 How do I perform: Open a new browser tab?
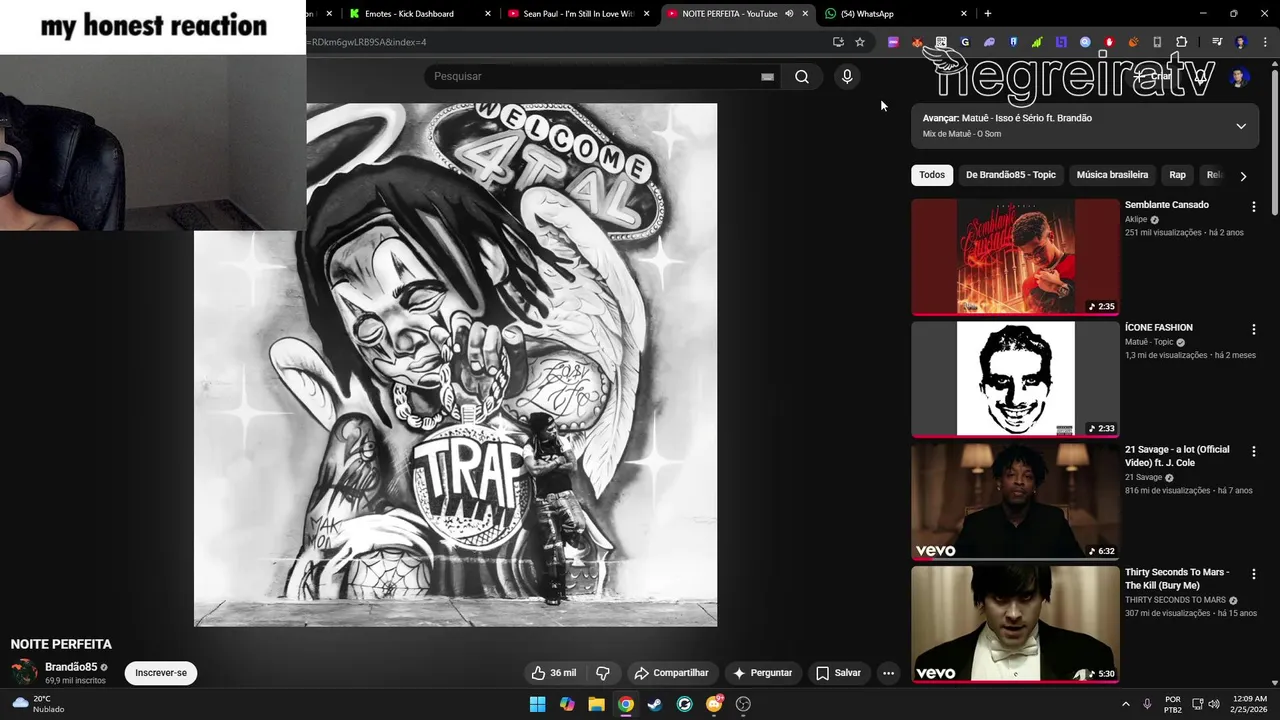(x=988, y=14)
